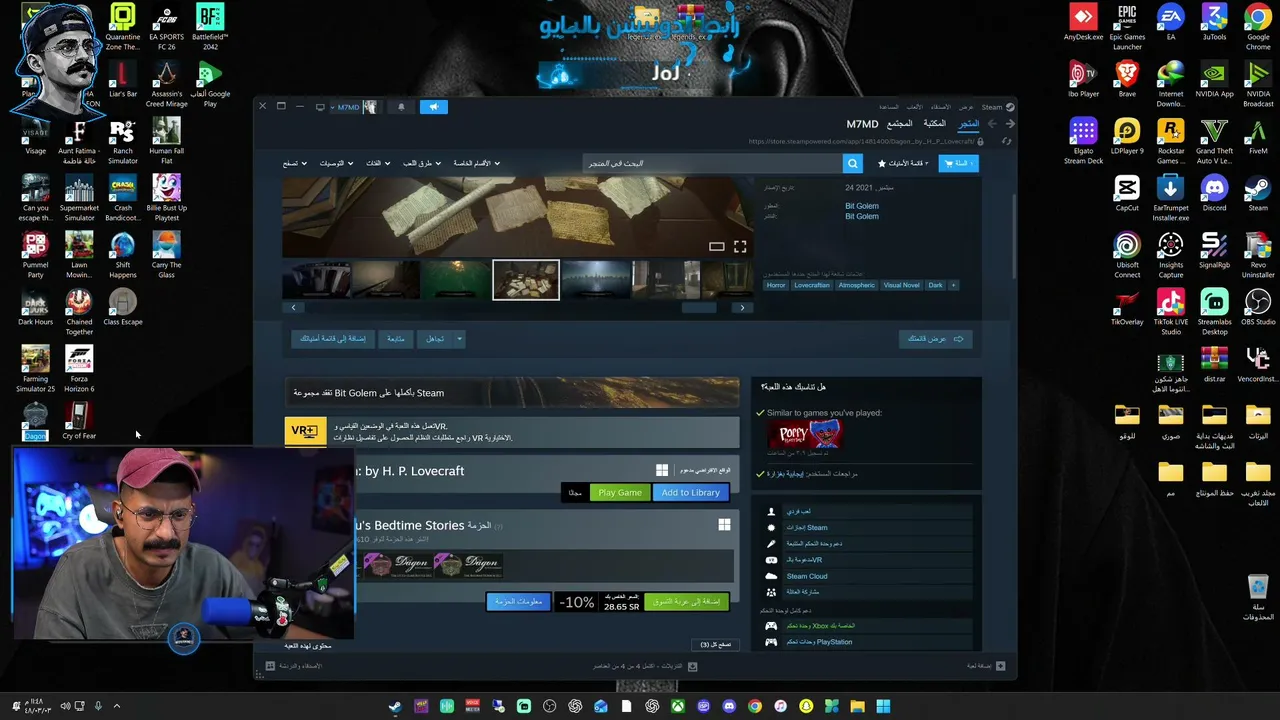This screenshot has height=720, width=1280.
Task: Open the Recycle Bin on desktop
Action: pos(1258,597)
